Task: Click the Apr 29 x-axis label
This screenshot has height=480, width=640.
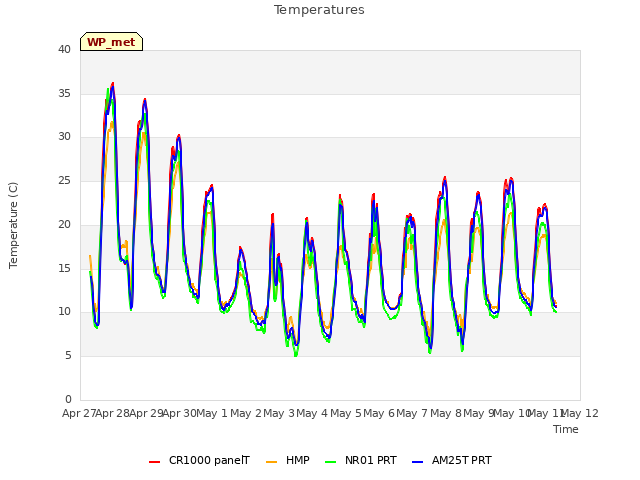Action: [x=146, y=413]
